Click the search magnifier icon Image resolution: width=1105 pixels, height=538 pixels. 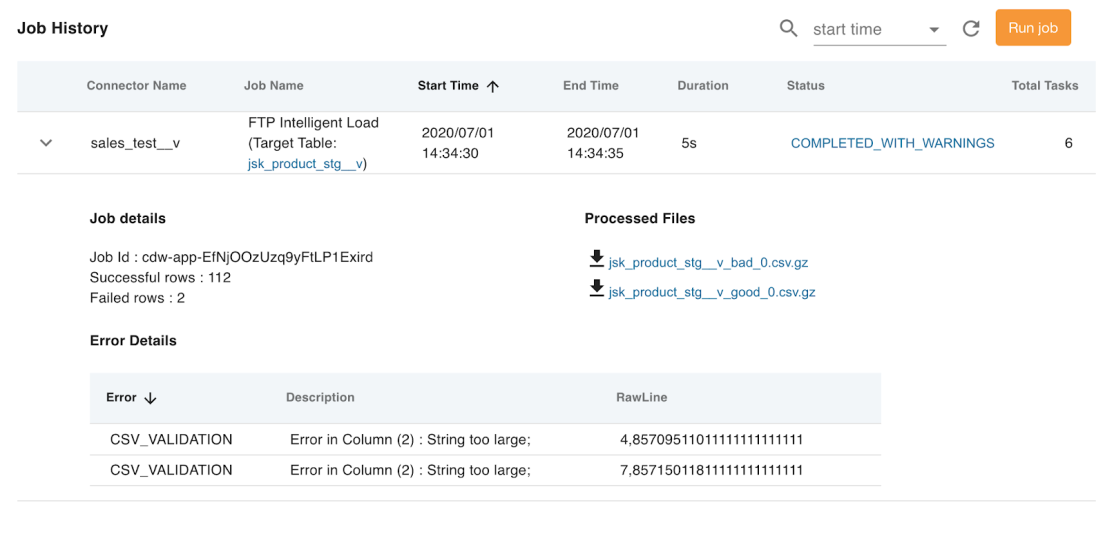pyautogui.click(x=788, y=28)
